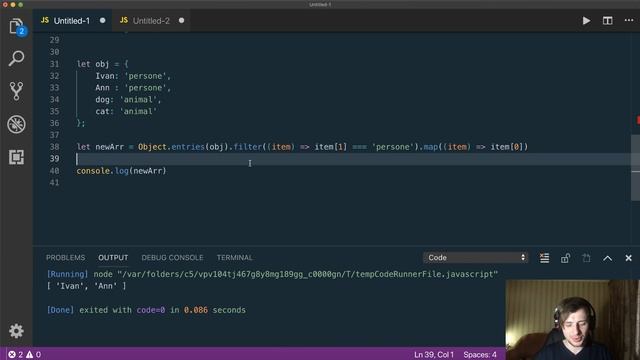This screenshot has height=360, width=640.
Task: Click line number 38 in the gutter
Action: click(54, 147)
